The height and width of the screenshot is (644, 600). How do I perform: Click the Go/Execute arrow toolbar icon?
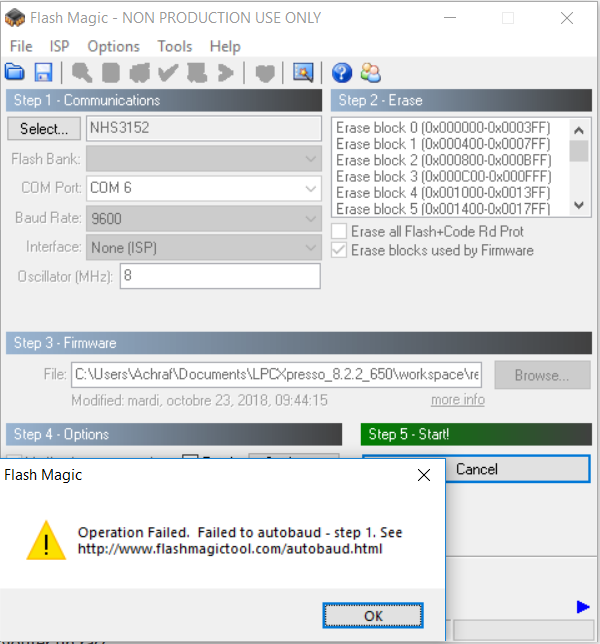pyautogui.click(x=225, y=73)
